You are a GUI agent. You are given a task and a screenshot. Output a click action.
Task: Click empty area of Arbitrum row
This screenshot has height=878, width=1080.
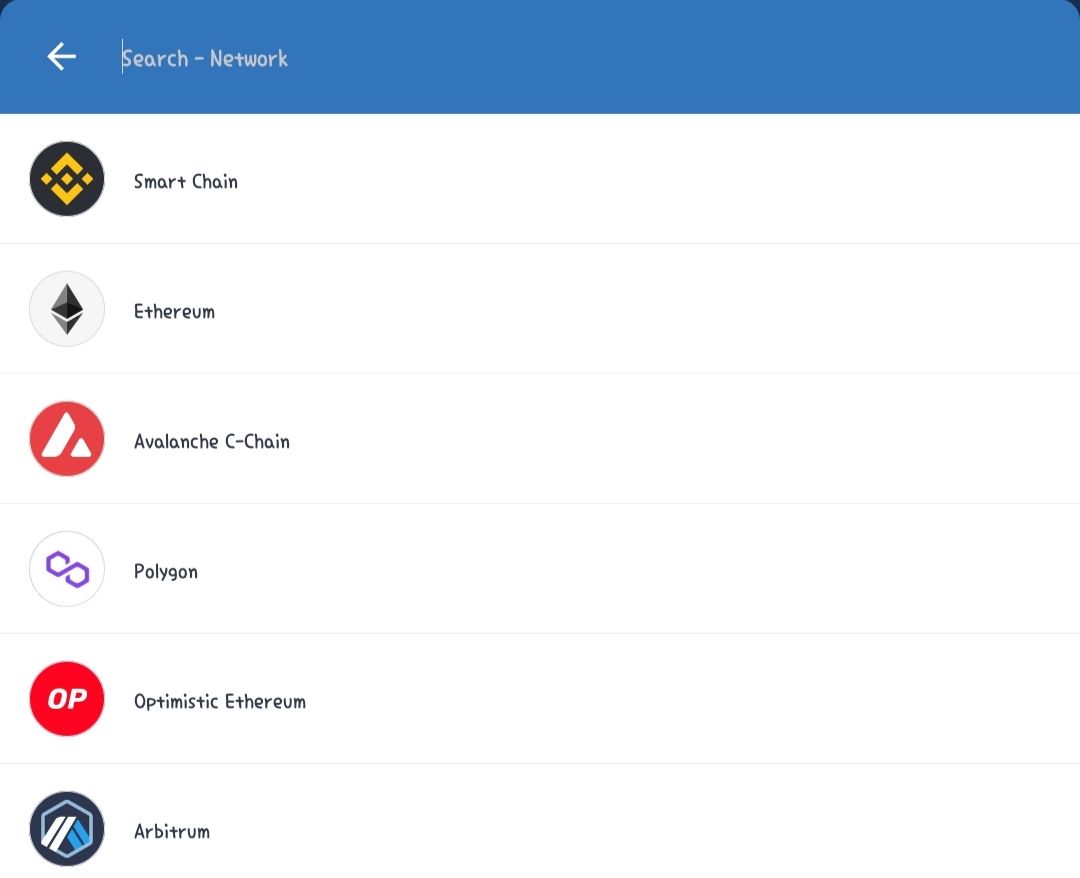654,828
